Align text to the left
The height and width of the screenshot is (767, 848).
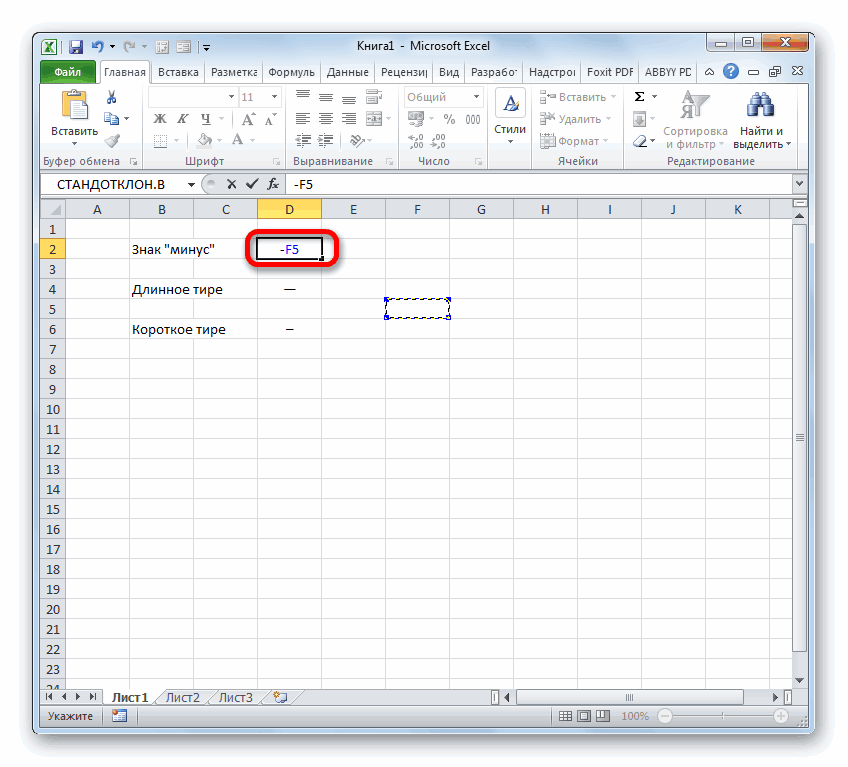click(303, 119)
